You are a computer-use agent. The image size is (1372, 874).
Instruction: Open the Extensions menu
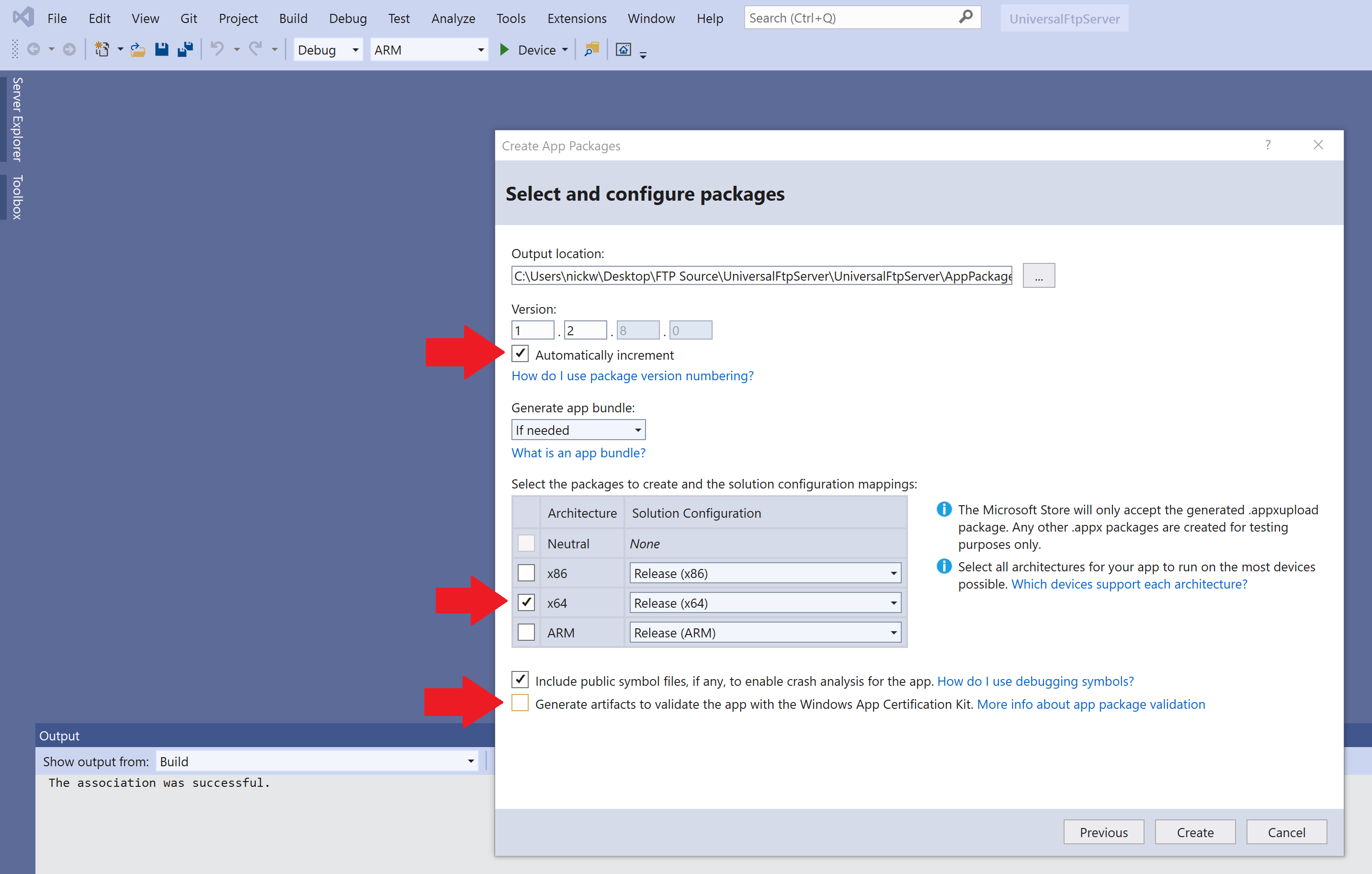point(577,18)
